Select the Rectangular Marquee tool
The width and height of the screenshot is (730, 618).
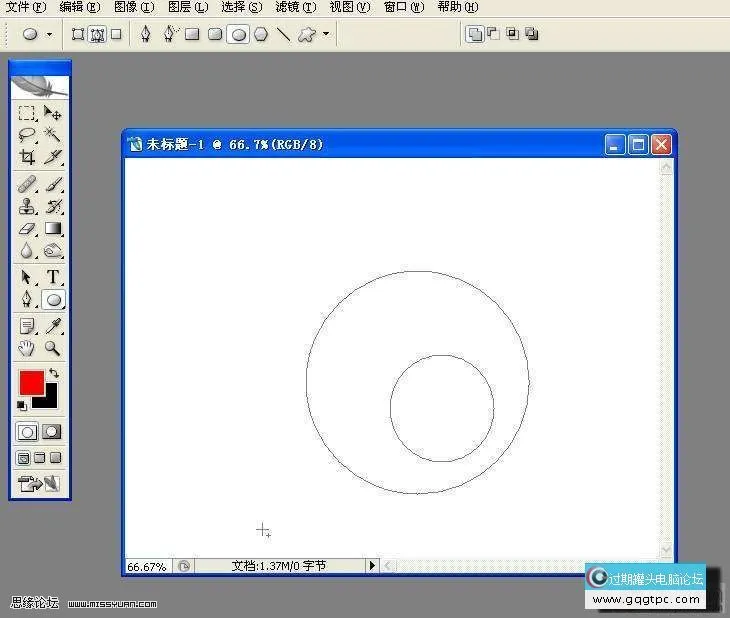(x=27, y=113)
